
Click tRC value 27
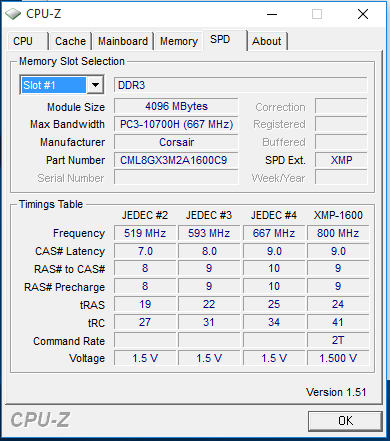145,322
